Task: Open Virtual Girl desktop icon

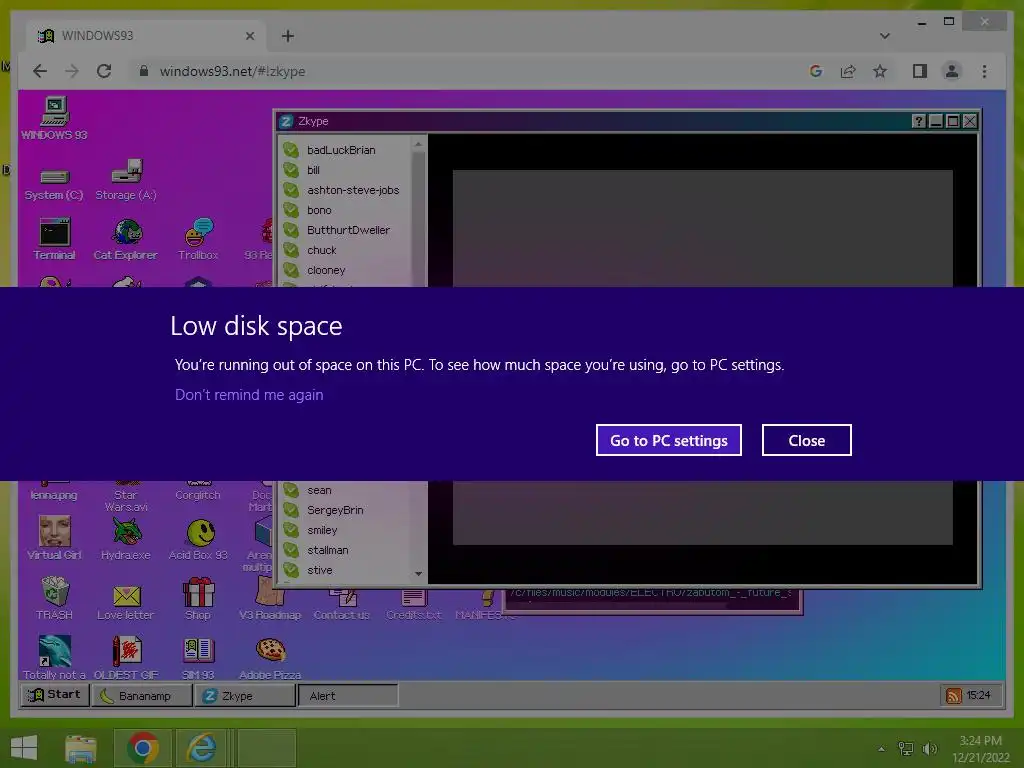Action: point(54,538)
